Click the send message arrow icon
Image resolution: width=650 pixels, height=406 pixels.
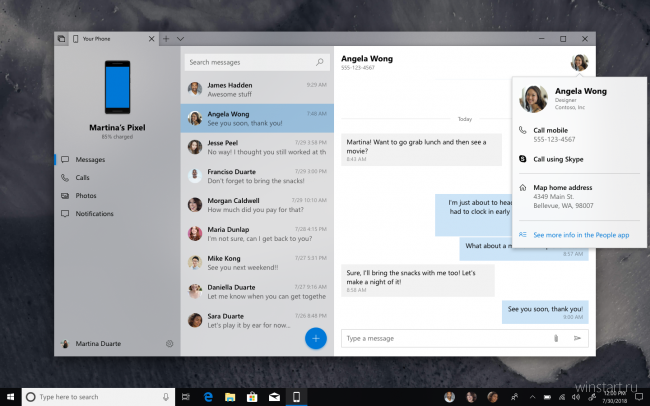pos(577,338)
